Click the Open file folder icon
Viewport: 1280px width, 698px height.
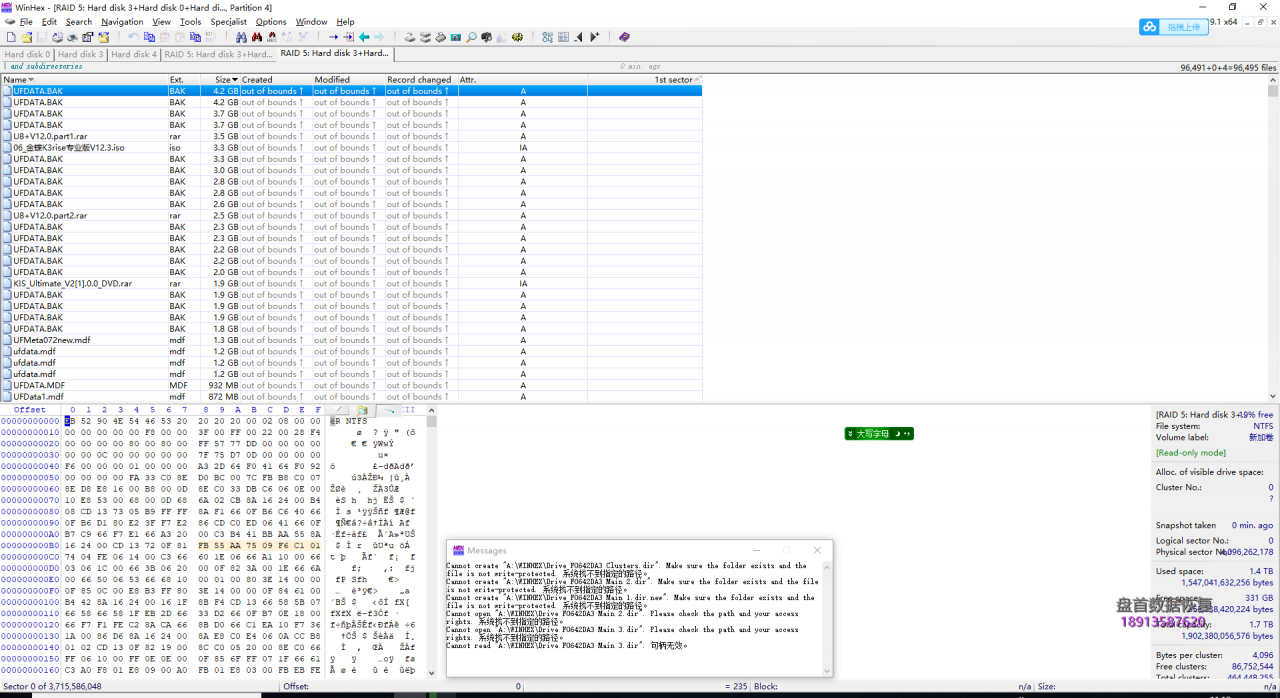click(x=26, y=37)
